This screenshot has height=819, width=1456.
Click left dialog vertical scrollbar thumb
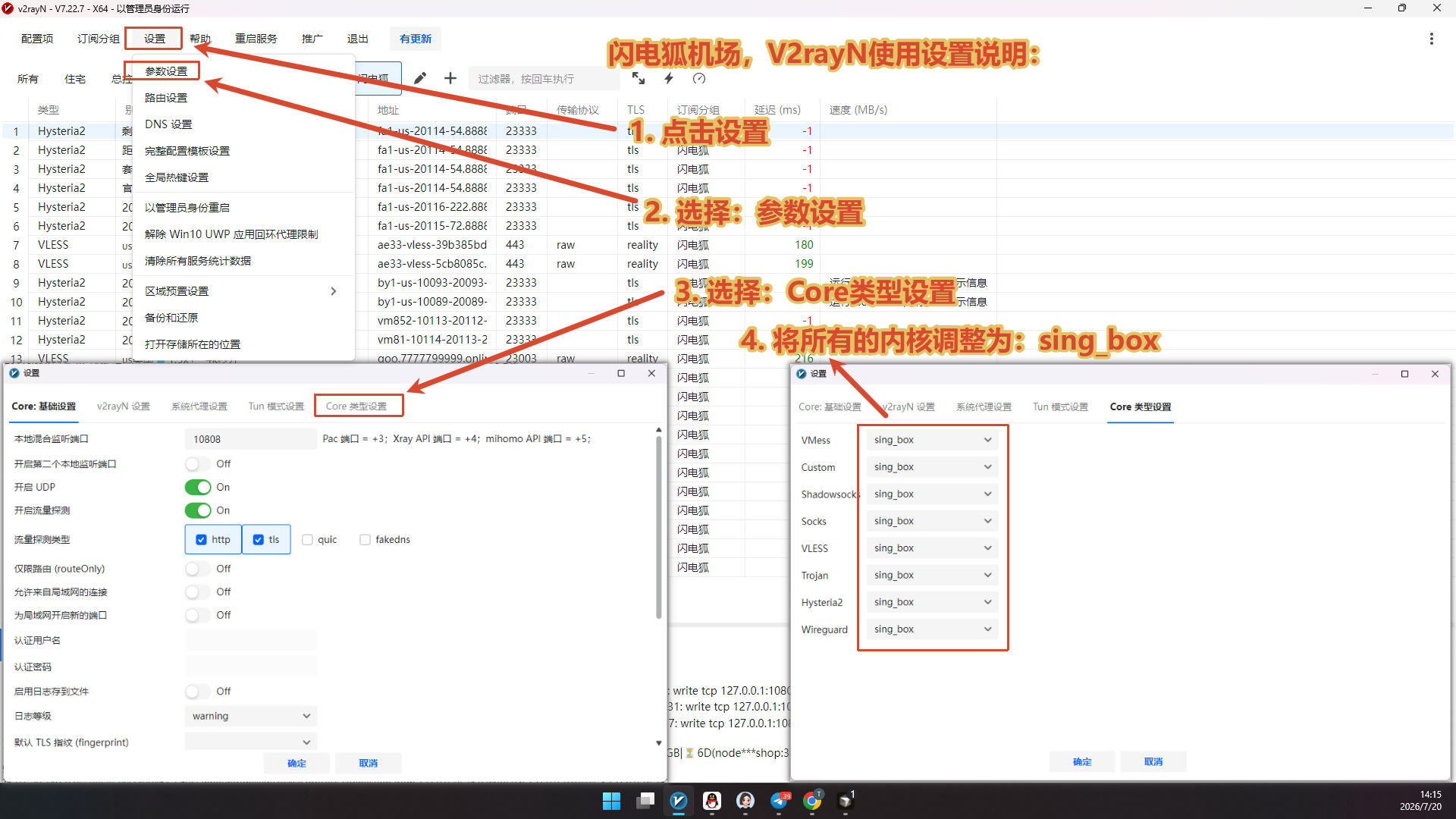click(x=658, y=529)
